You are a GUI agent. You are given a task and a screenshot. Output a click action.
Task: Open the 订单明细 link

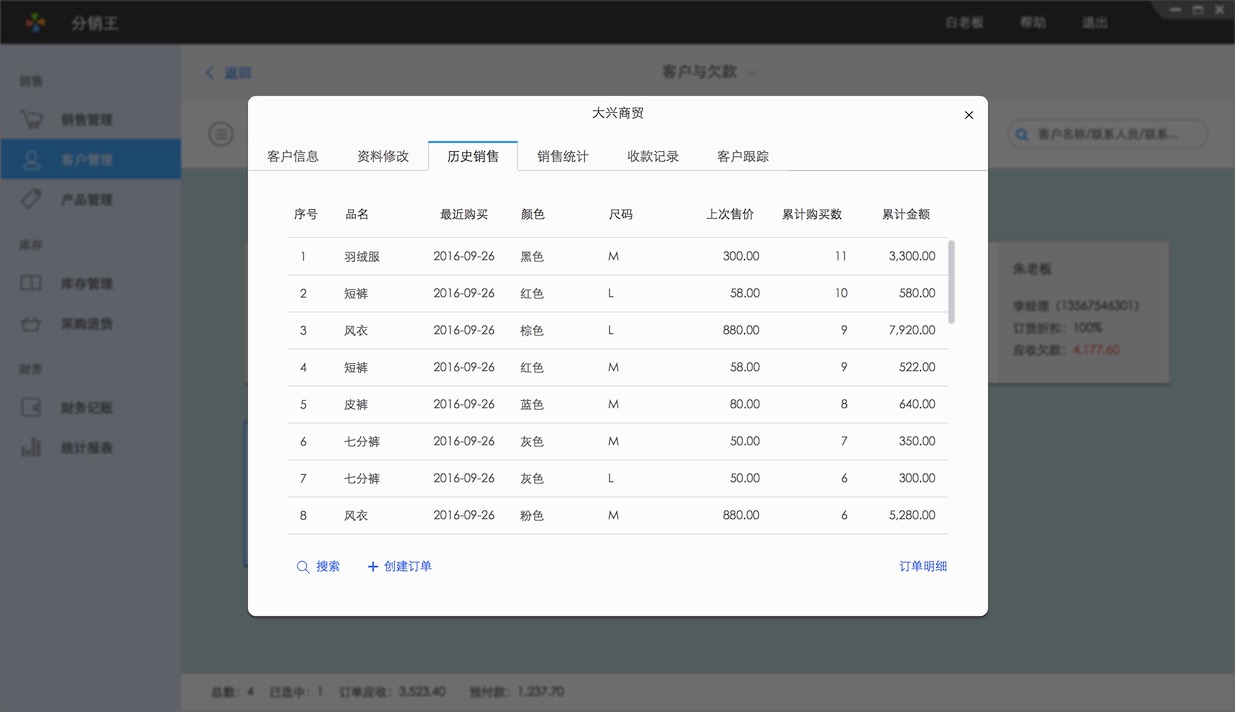click(922, 566)
